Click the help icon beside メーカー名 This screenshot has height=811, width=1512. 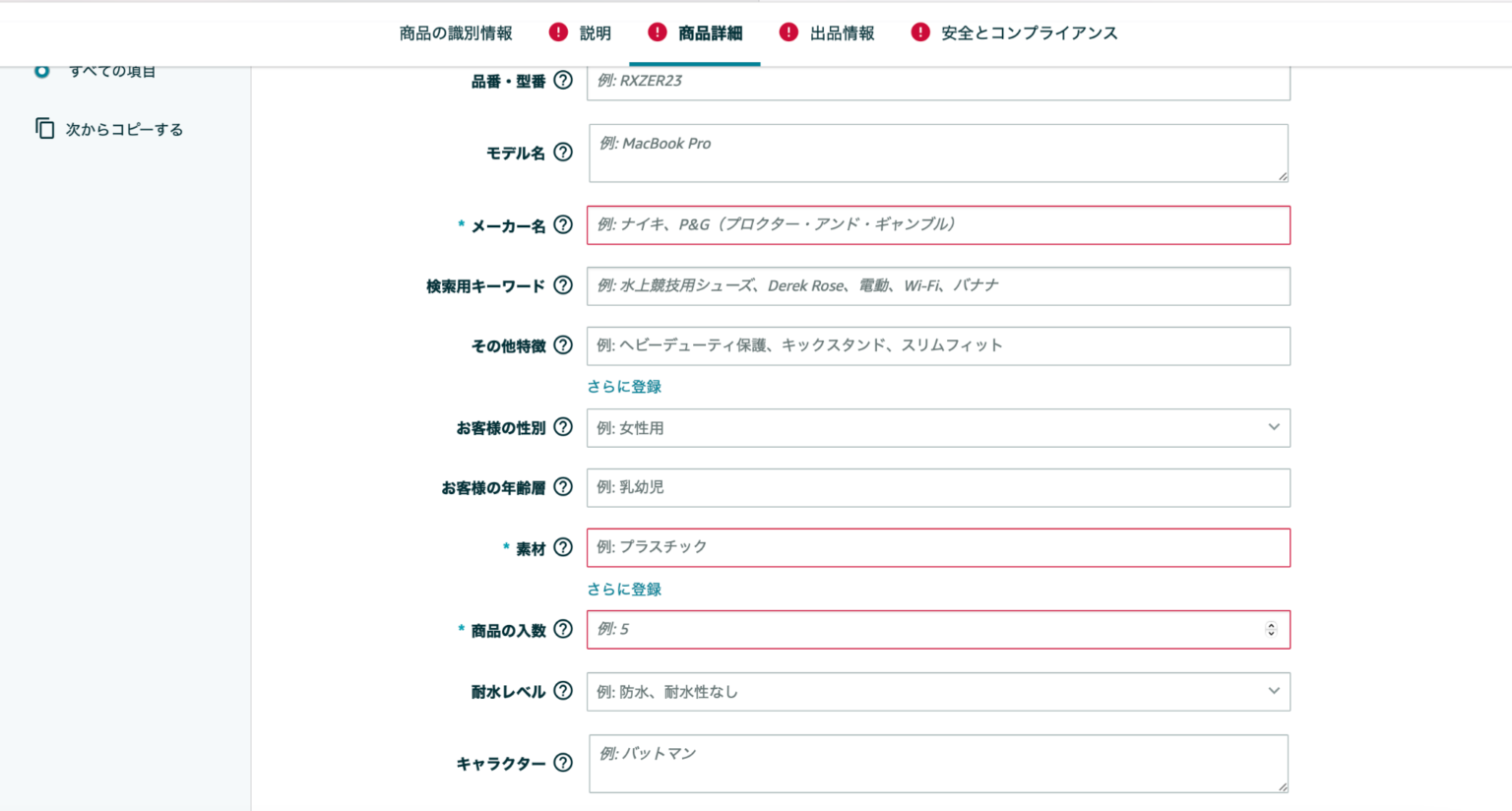[561, 224]
